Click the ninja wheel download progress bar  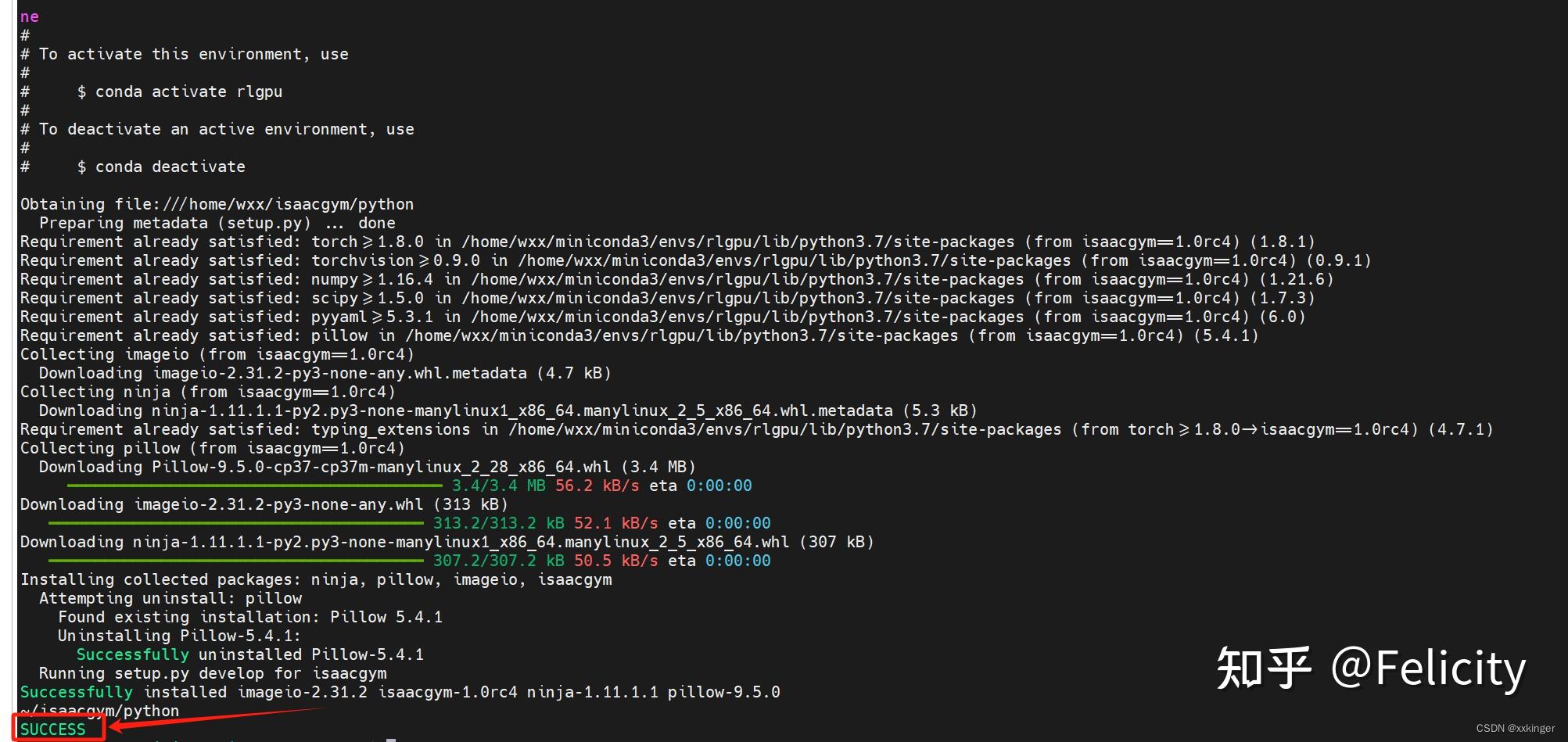(x=236, y=561)
